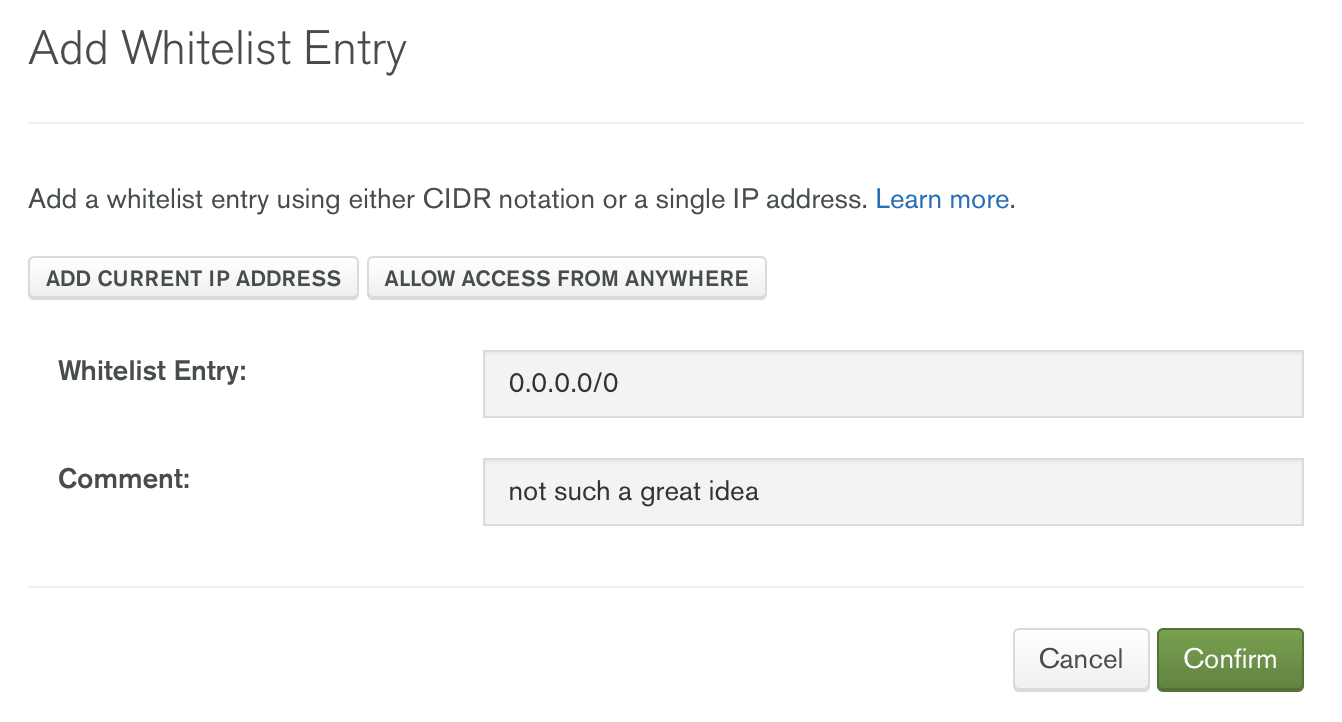Cancel adding the whitelist entry
Viewport: 1342px width, 722px height.
1080,659
